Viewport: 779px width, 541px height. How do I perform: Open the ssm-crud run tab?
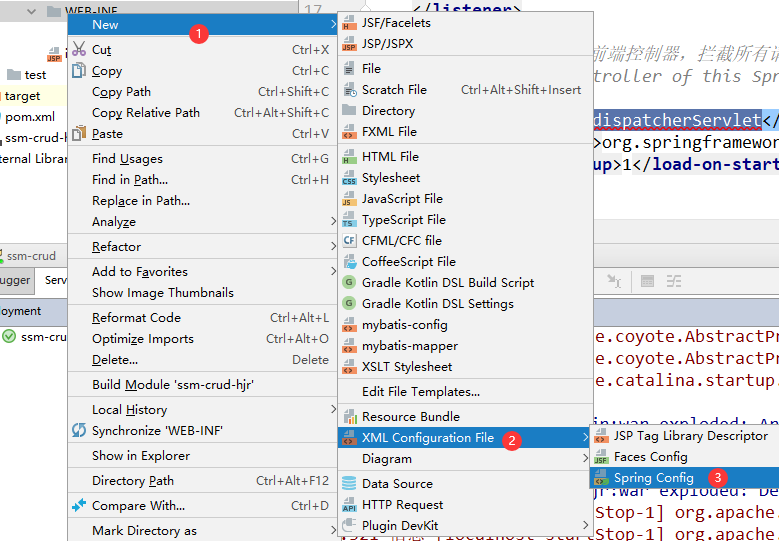pos(31,256)
